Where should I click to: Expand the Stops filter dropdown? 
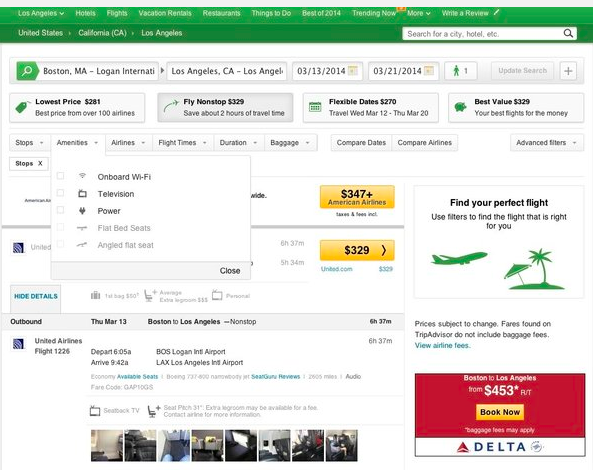29,143
